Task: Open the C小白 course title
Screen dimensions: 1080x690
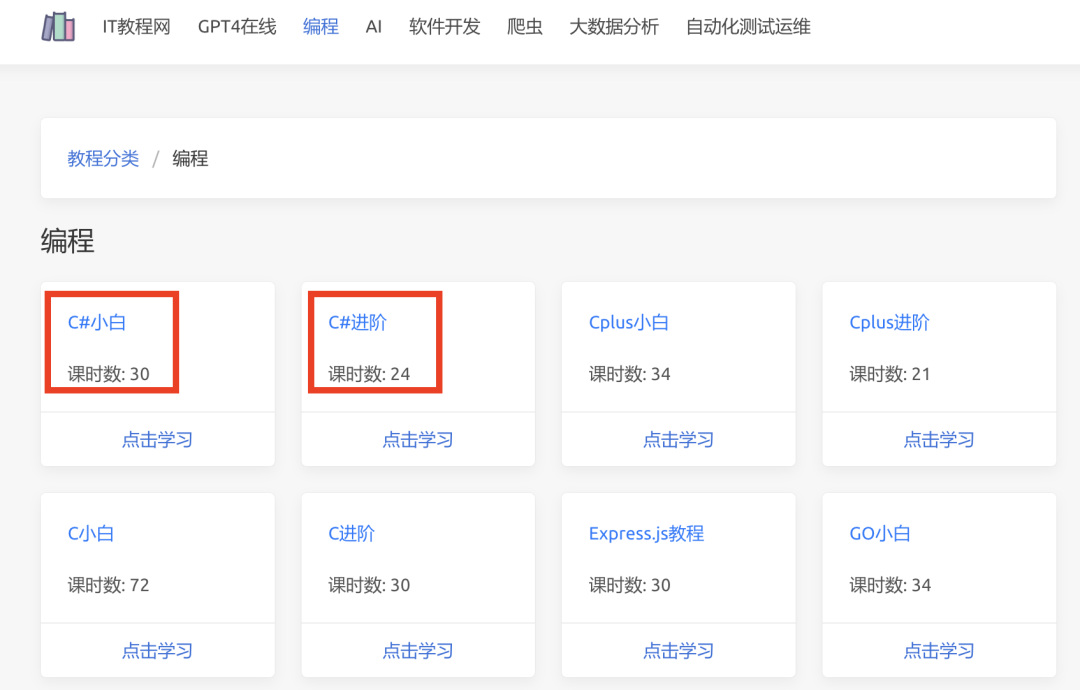Action: click(x=91, y=533)
